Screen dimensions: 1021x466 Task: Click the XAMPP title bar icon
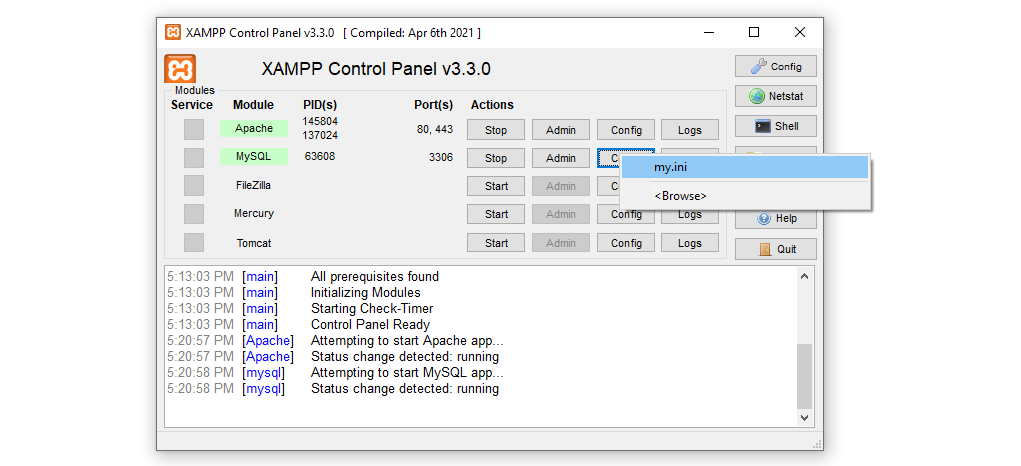pyautogui.click(x=173, y=33)
